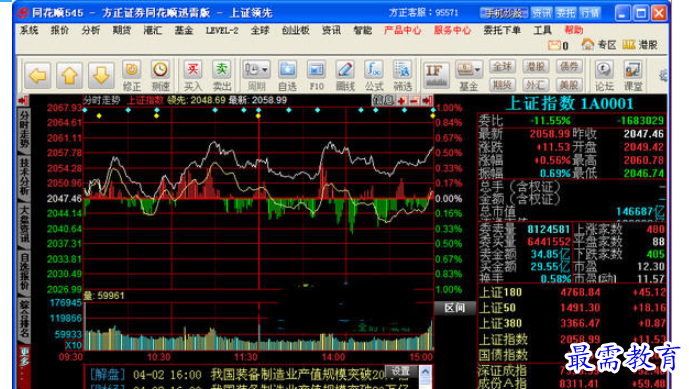Select the 上证380 index row
689x389 pixels.
pyautogui.click(x=572, y=324)
